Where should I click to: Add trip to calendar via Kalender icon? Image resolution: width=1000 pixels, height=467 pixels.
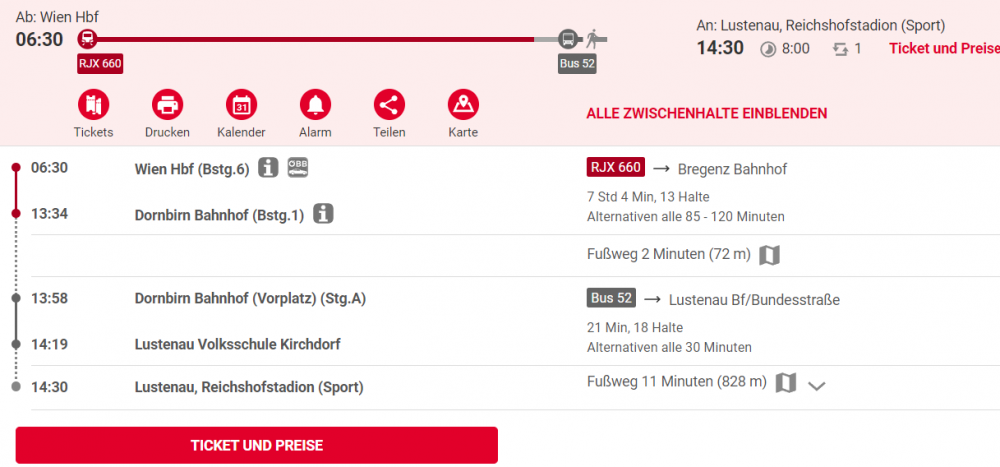tap(241, 105)
